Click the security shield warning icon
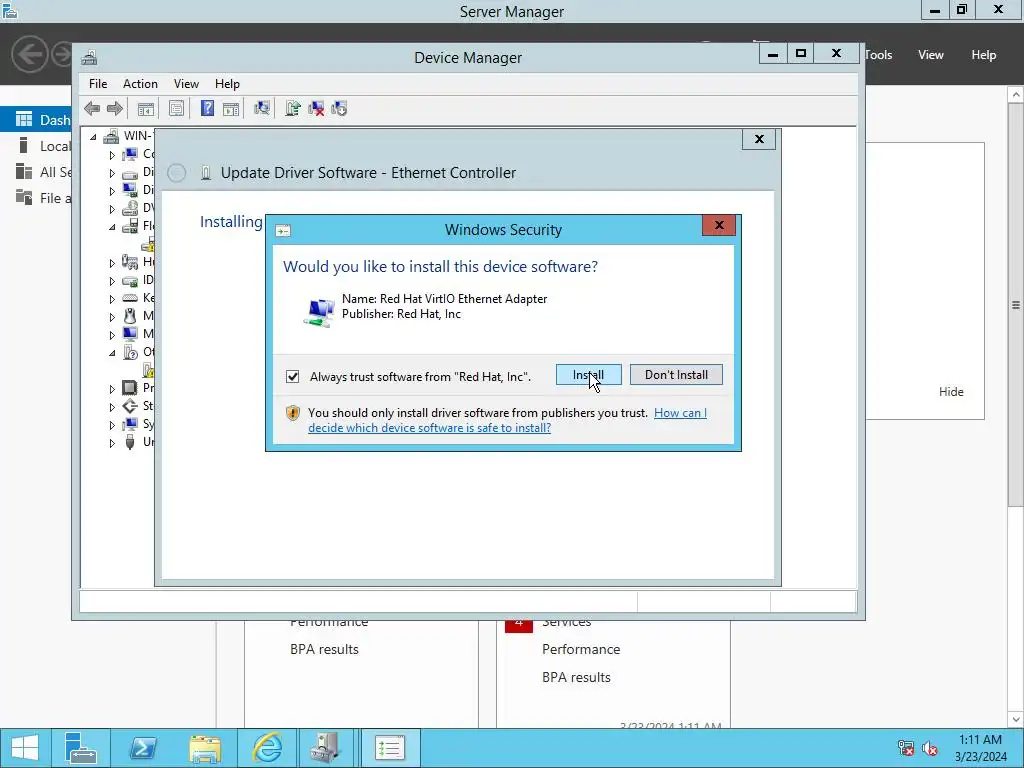 click(293, 413)
